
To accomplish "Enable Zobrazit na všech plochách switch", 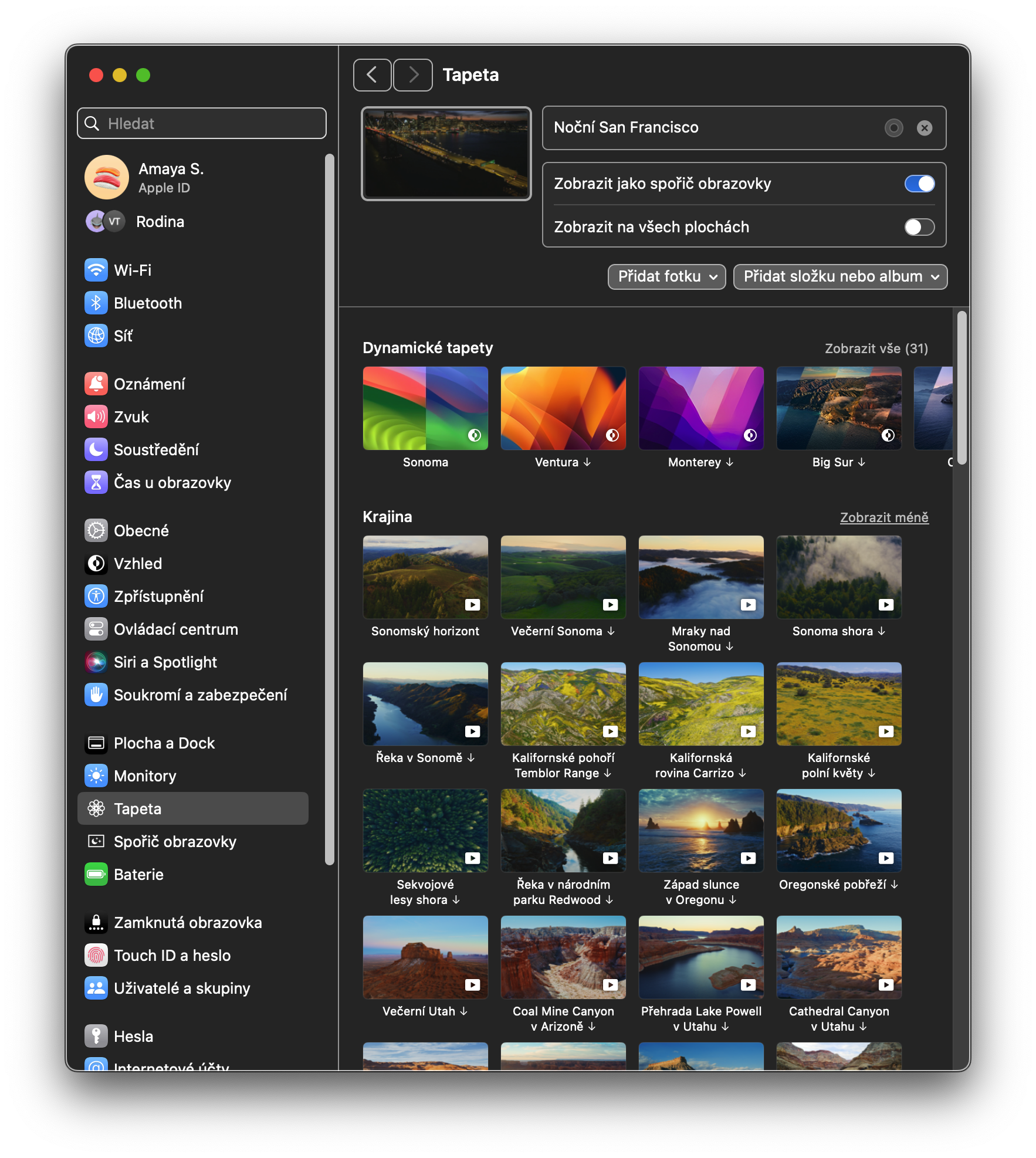I will coord(919,227).
